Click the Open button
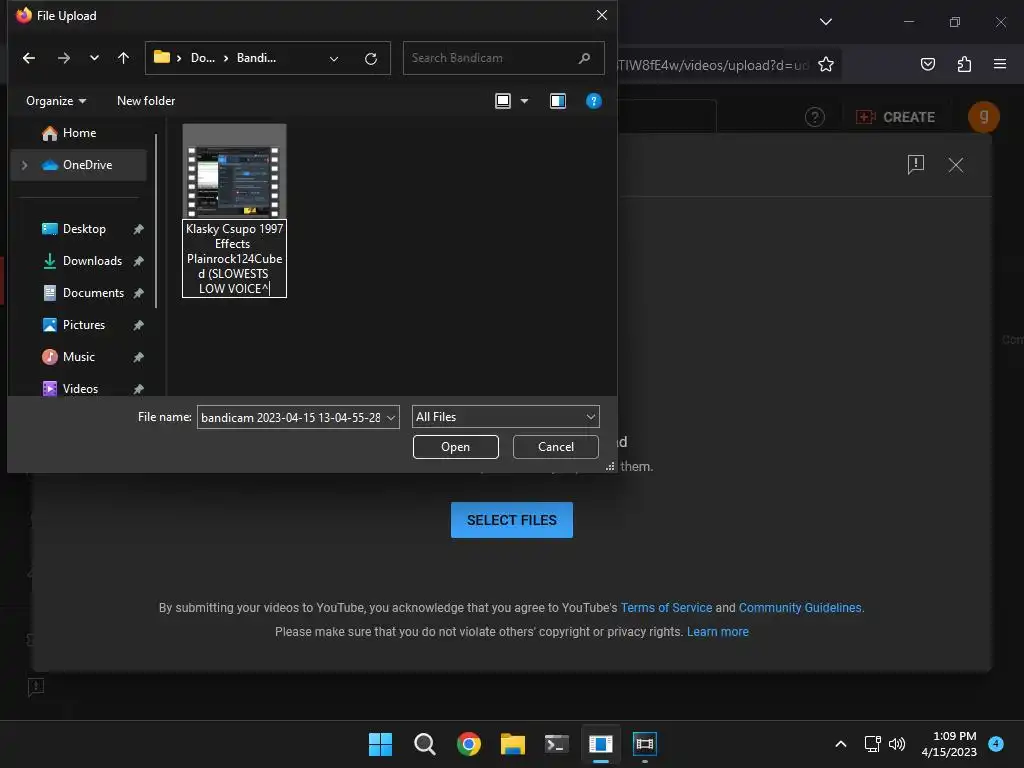This screenshot has height=768, width=1024. point(455,447)
